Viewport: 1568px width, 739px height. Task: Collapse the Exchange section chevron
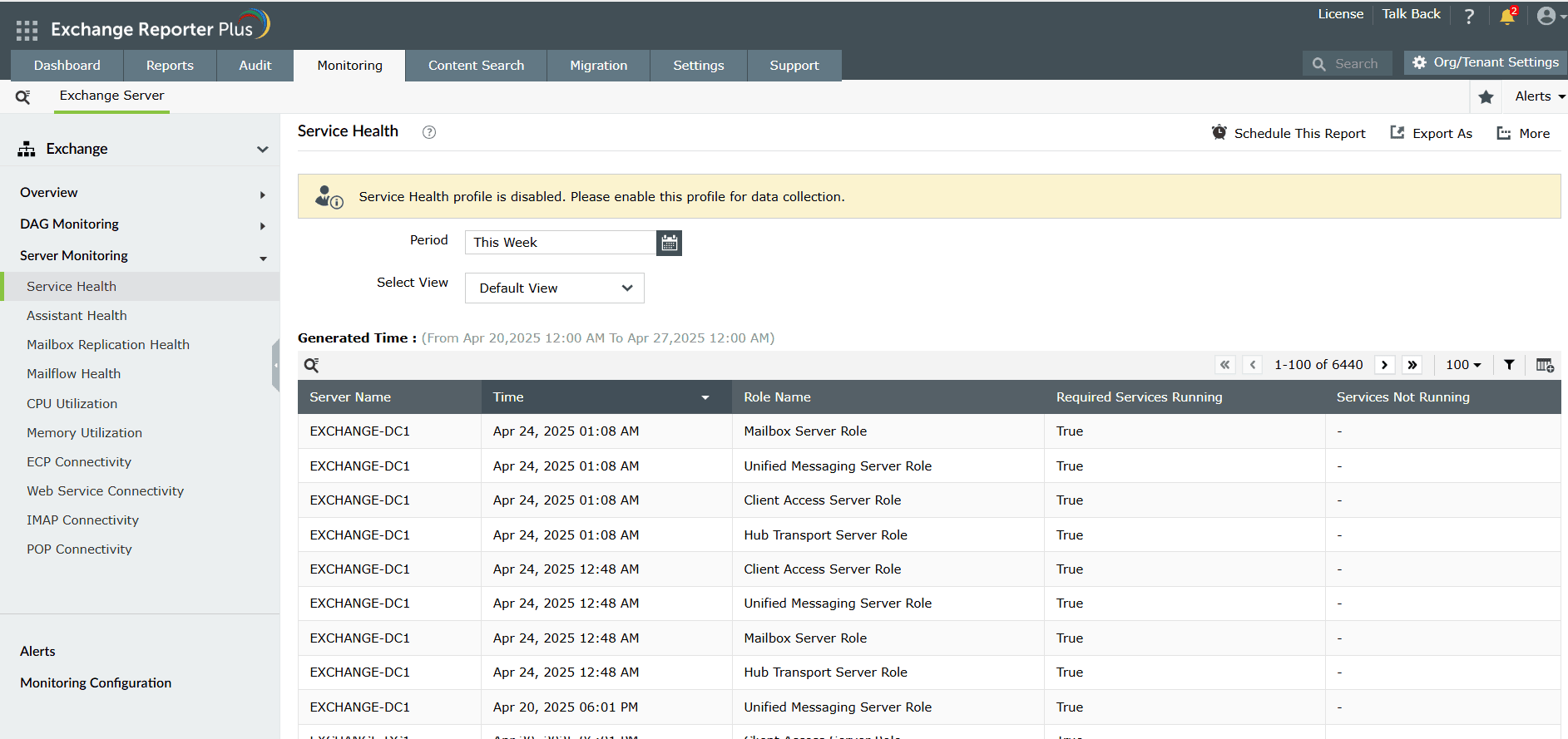coord(263,150)
